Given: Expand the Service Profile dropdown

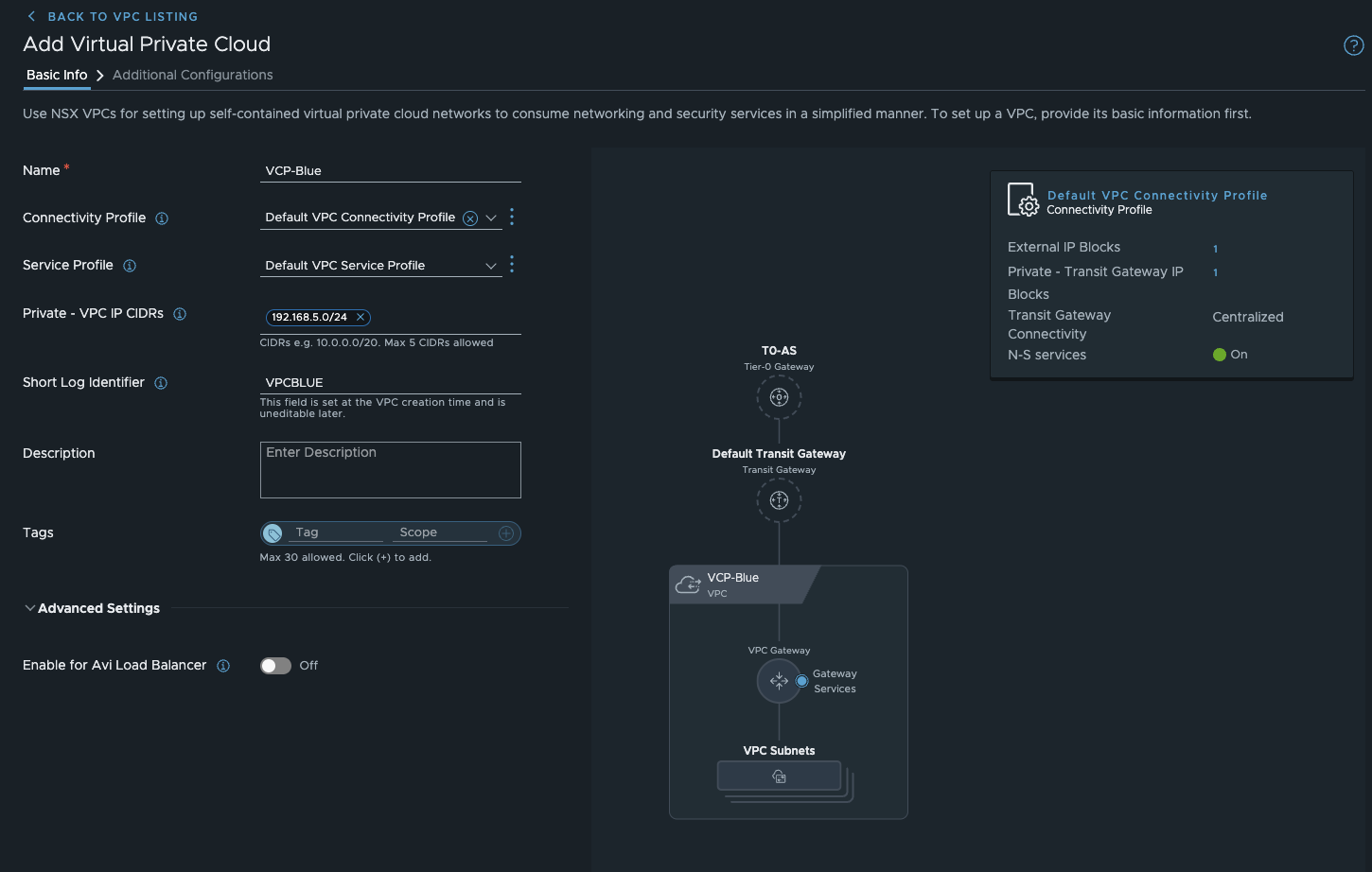Looking at the screenshot, I should point(491,266).
